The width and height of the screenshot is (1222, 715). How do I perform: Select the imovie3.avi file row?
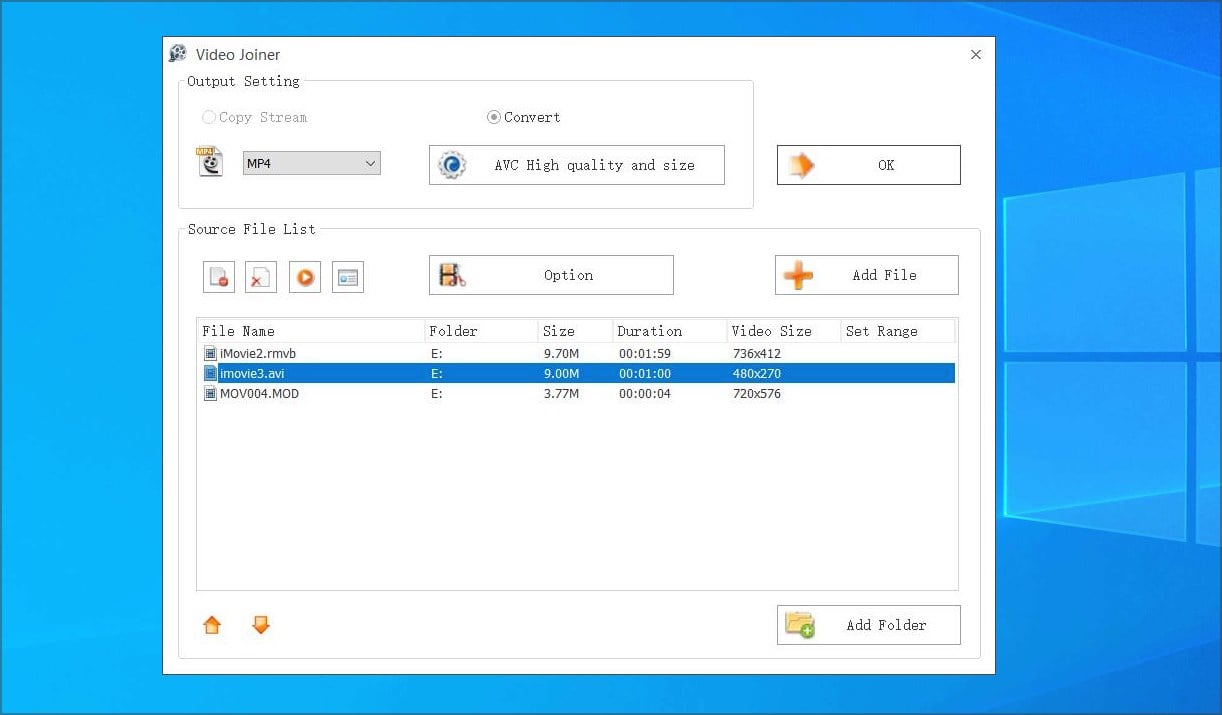tap(576, 373)
